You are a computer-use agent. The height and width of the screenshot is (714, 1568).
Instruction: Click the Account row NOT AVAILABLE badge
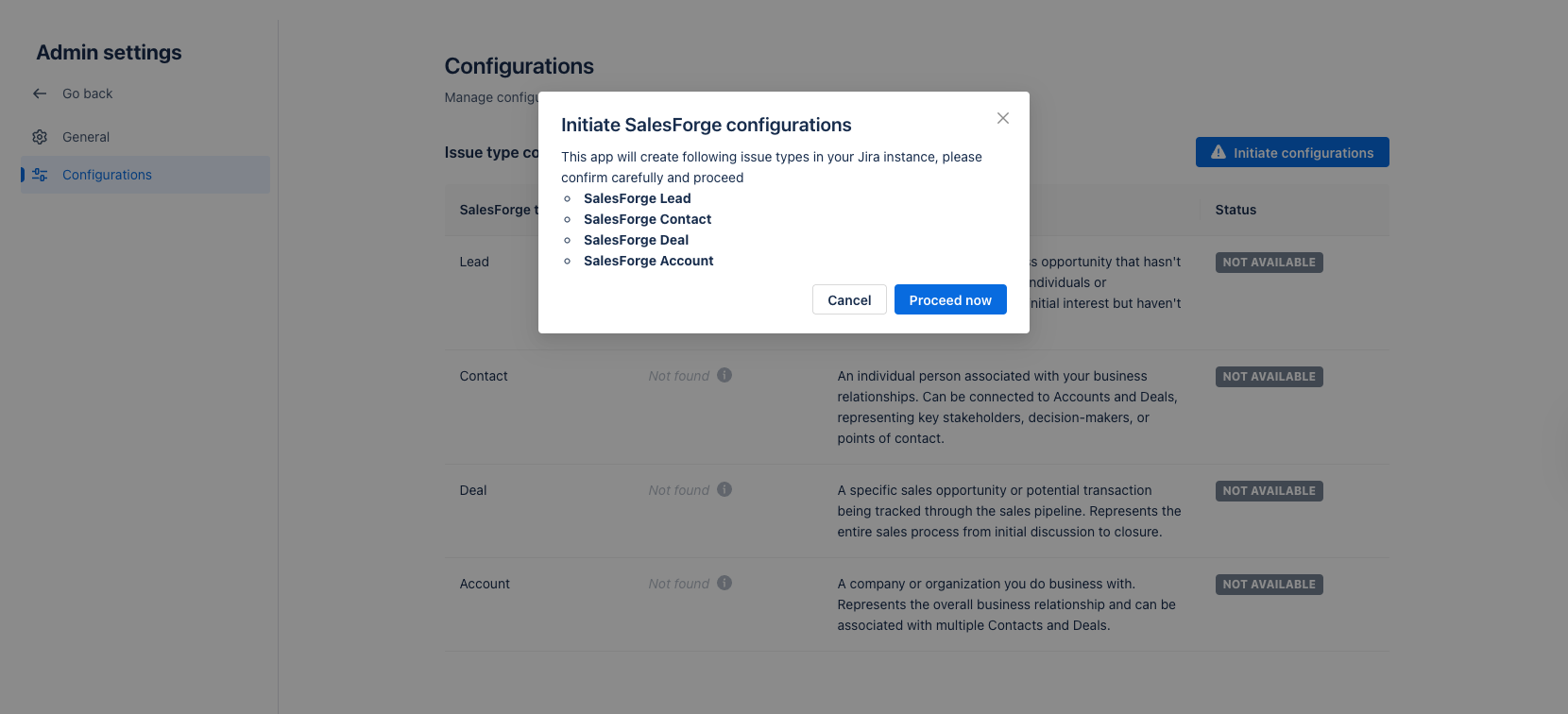1269,585
